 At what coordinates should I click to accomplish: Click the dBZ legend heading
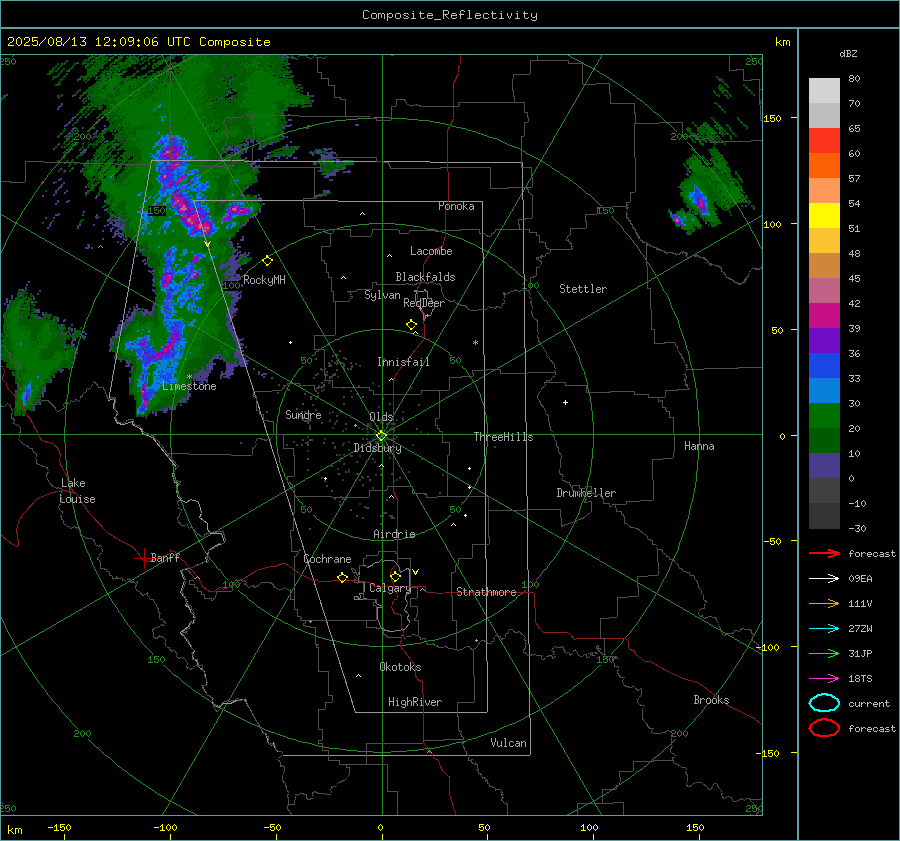pyautogui.click(x=848, y=54)
